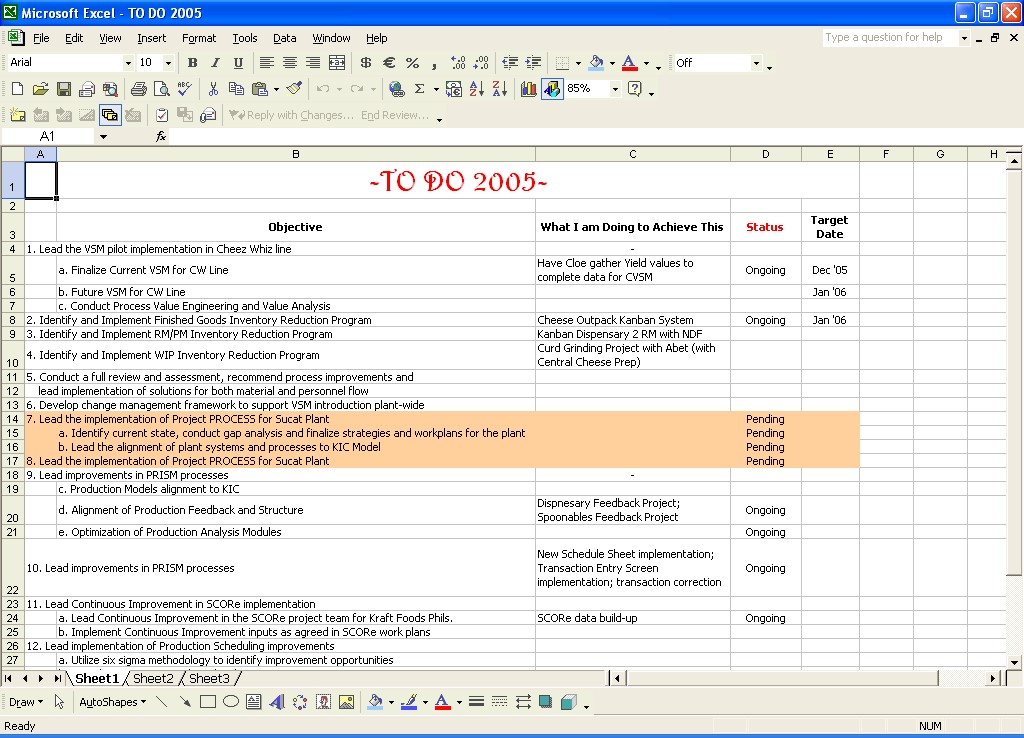Toggle the Drawing toolbar button
Screen dimensions: 1024x738
[552, 89]
